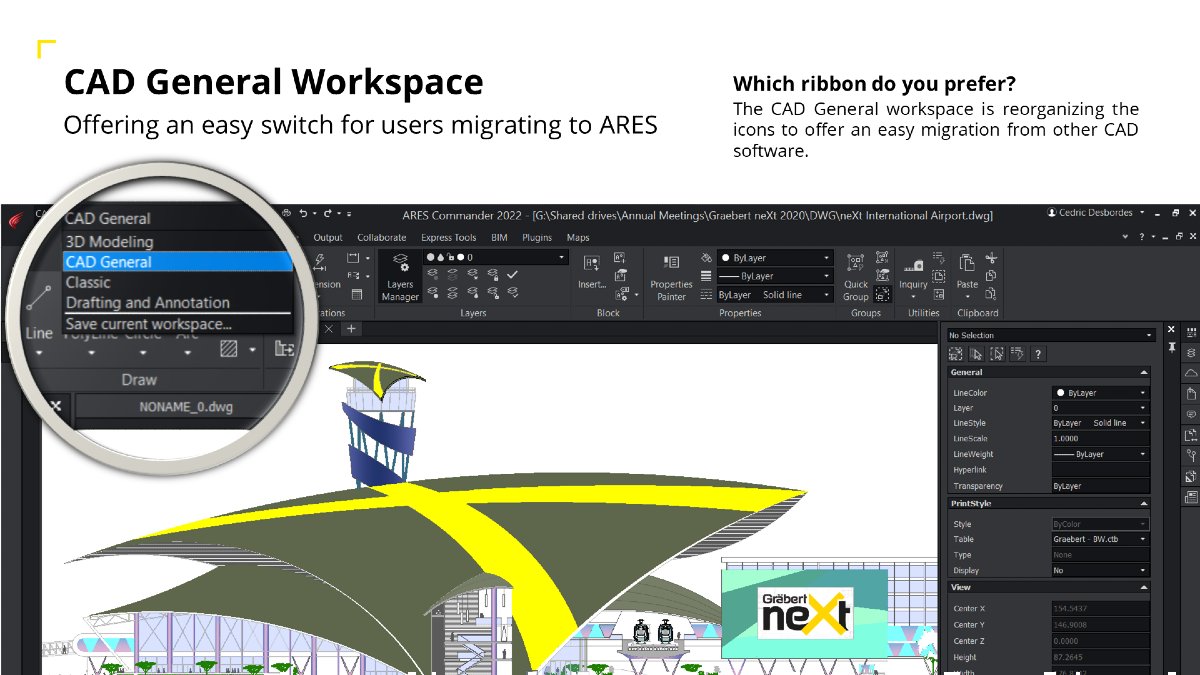The height and width of the screenshot is (675, 1200).
Task: Open the Layers Manager
Action: click(400, 277)
